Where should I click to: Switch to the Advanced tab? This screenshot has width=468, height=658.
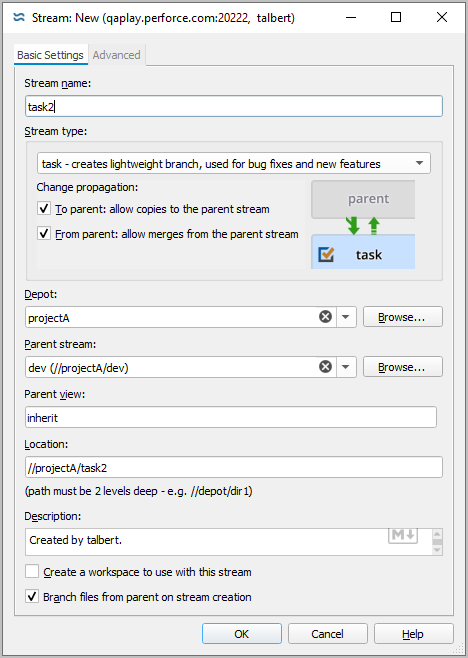117,55
